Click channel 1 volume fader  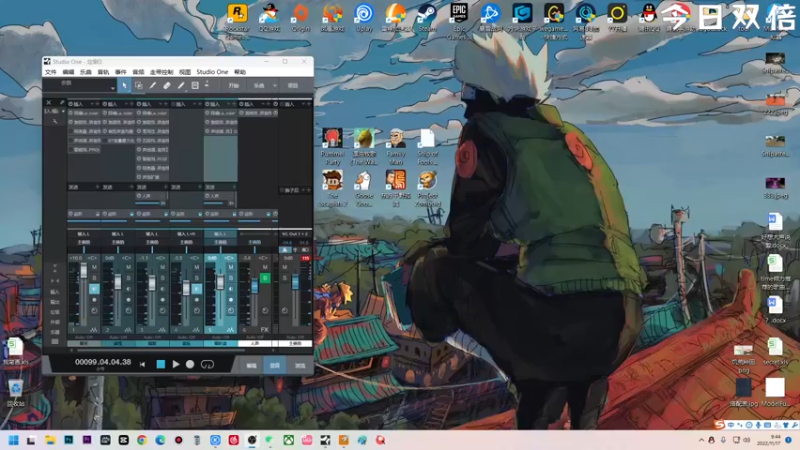[x=84, y=270]
